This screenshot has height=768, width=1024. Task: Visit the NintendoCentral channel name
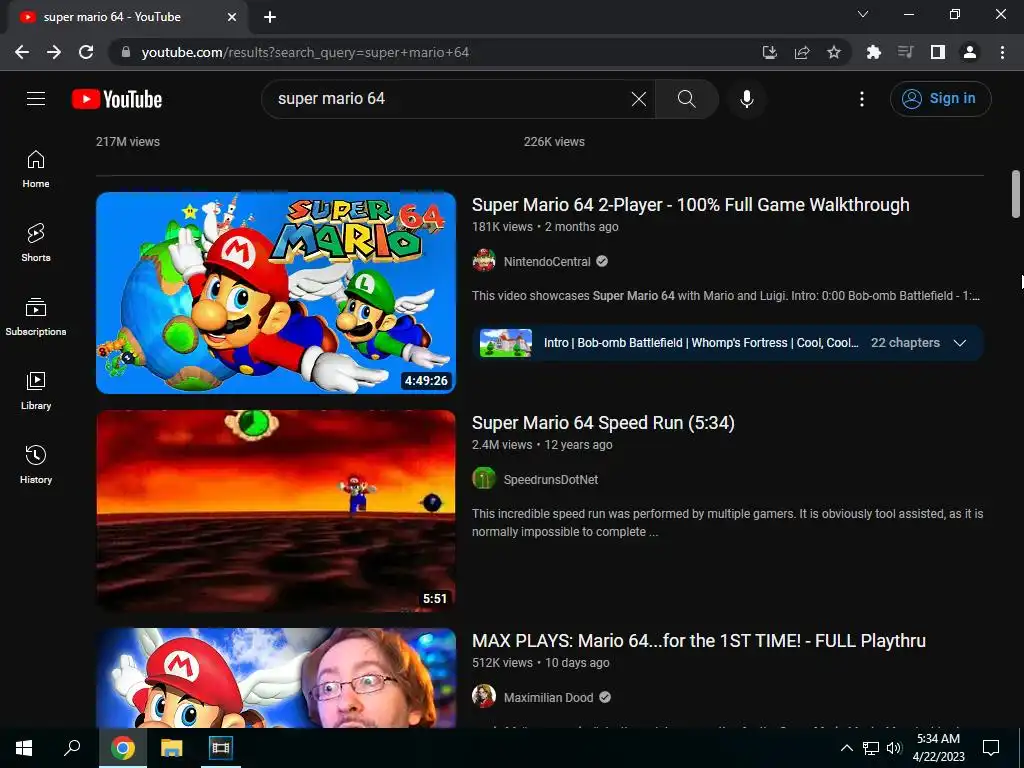click(x=547, y=261)
